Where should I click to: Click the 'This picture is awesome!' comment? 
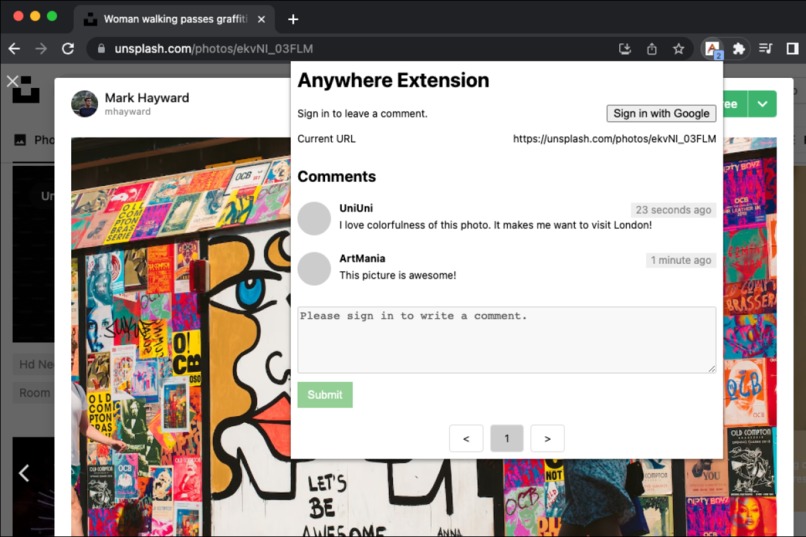click(x=397, y=275)
